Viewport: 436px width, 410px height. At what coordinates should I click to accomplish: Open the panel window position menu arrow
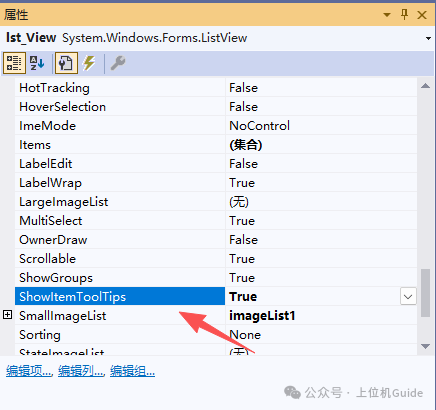point(387,15)
